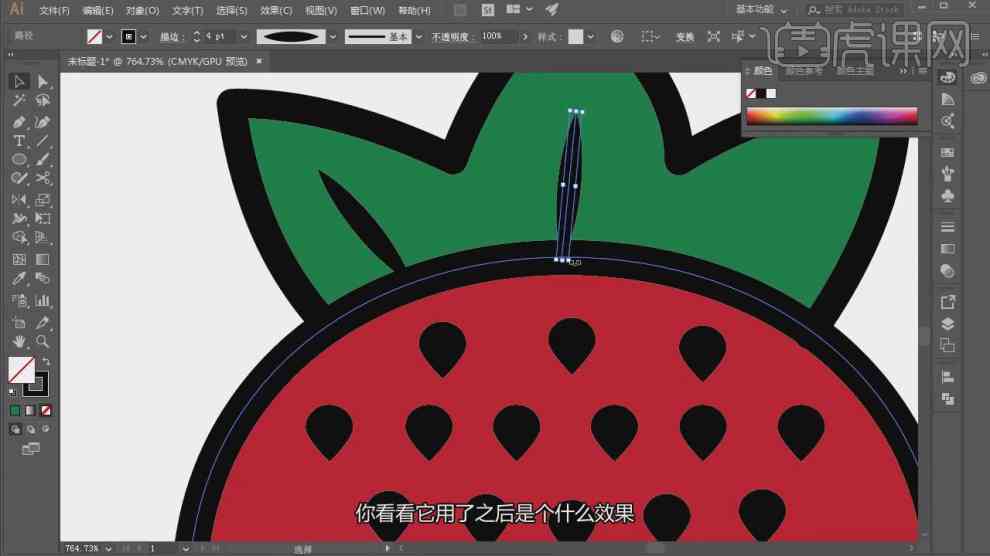Select the Artboard tool

pyautogui.click(x=18, y=322)
